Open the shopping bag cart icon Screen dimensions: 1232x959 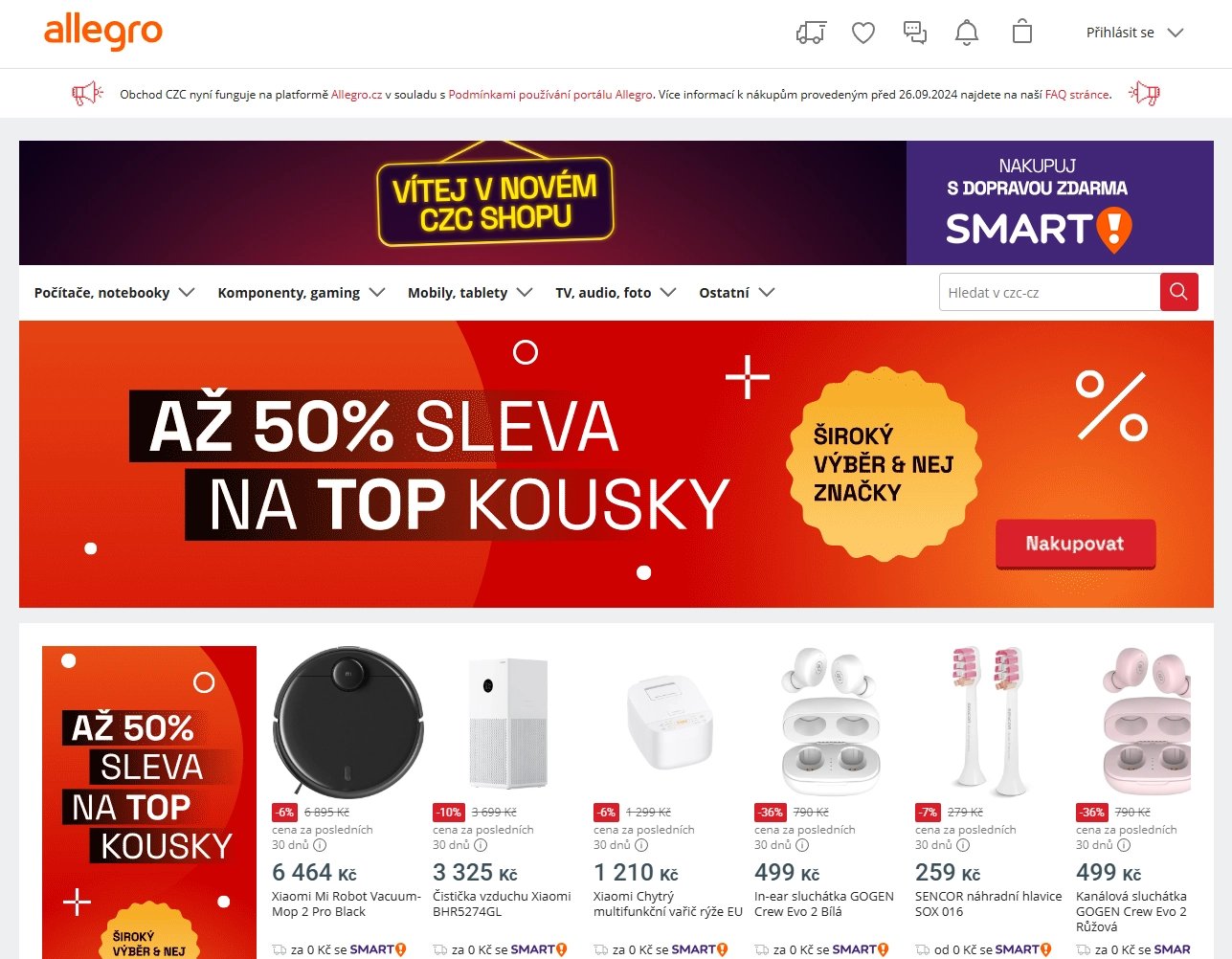(1022, 32)
